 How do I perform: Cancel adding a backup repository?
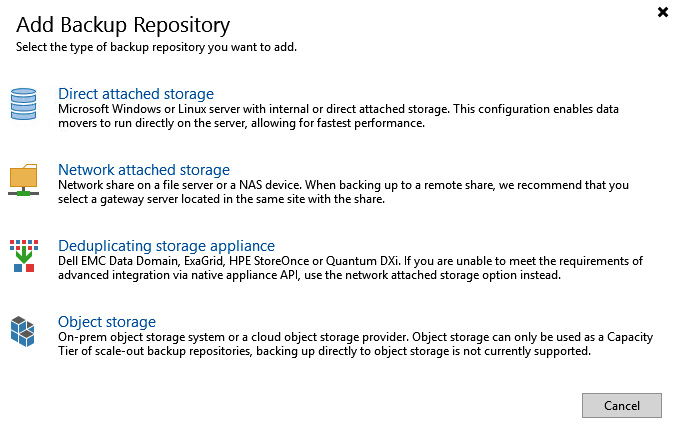621,405
